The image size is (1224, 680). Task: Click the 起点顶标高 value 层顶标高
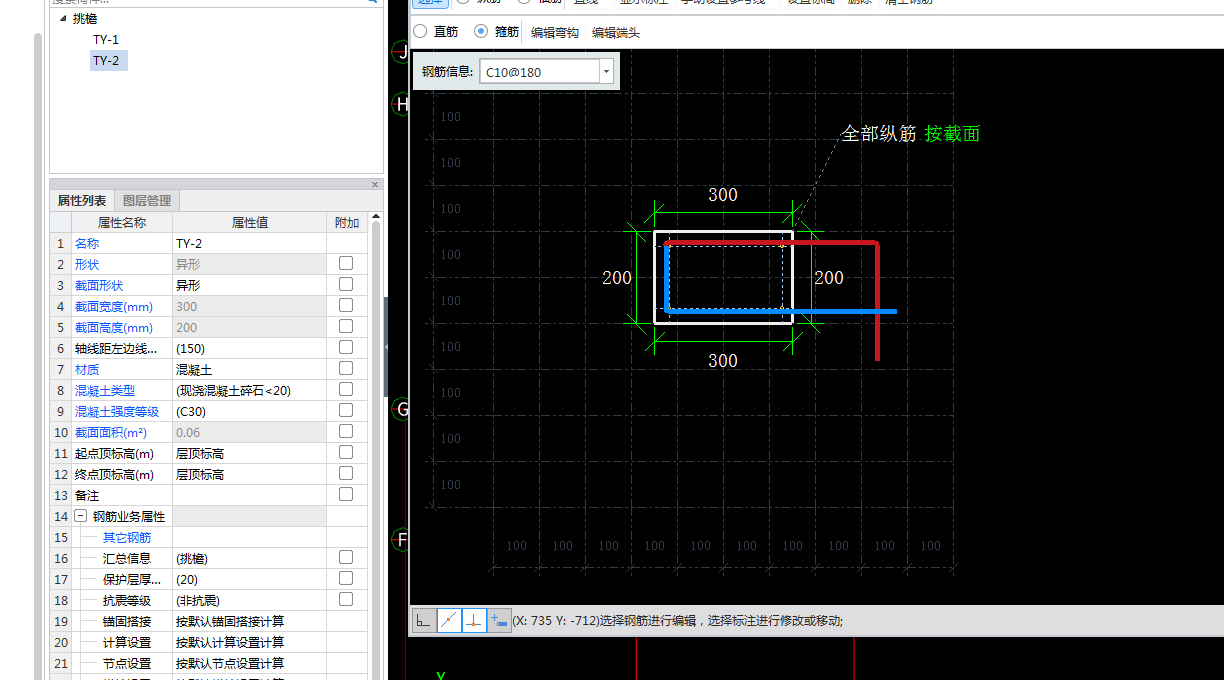[249, 453]
